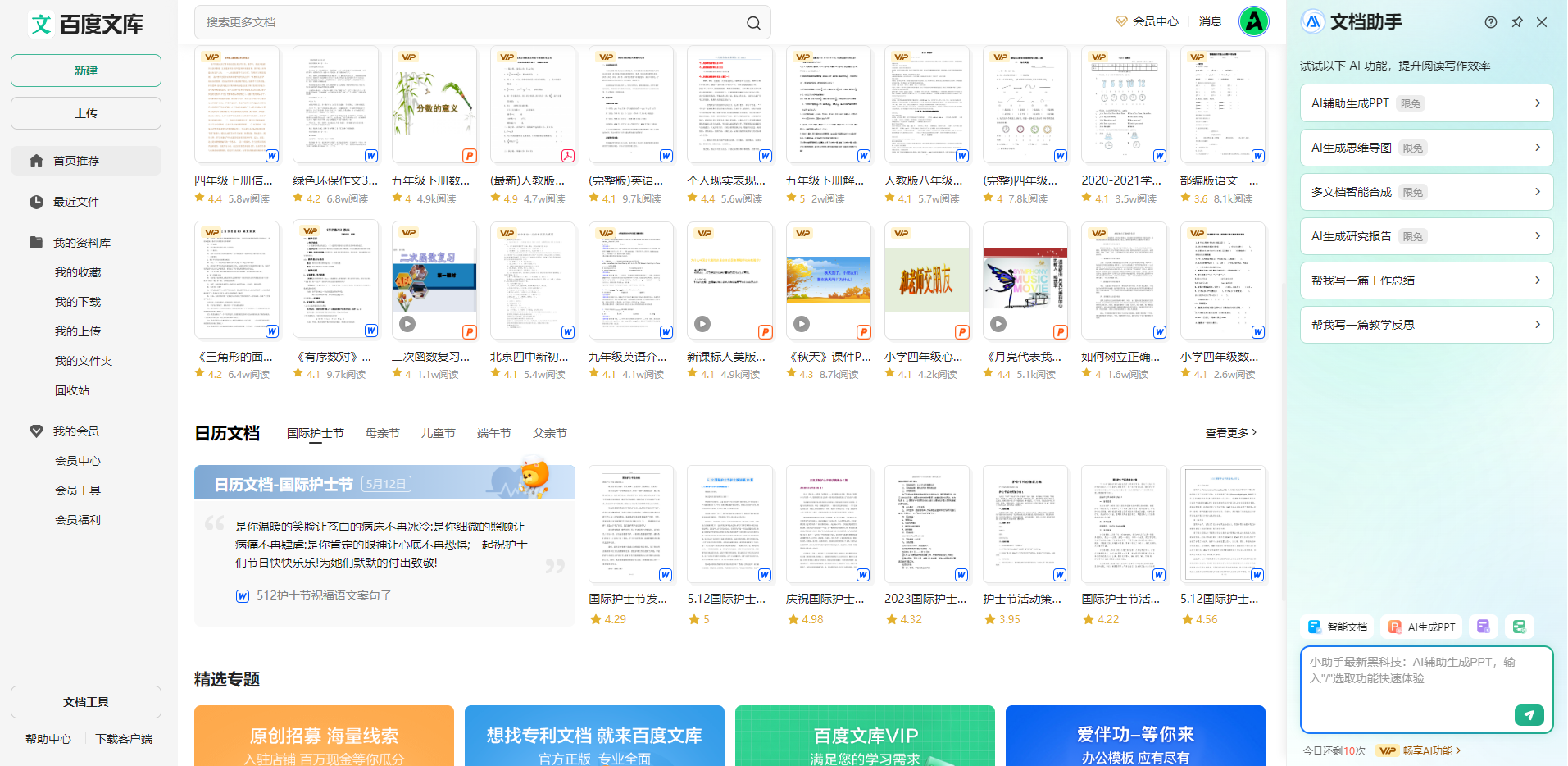Play the 月亮代表我 video document
Viewport: 1568px width, 766px height.
click(x=998, y=324)
